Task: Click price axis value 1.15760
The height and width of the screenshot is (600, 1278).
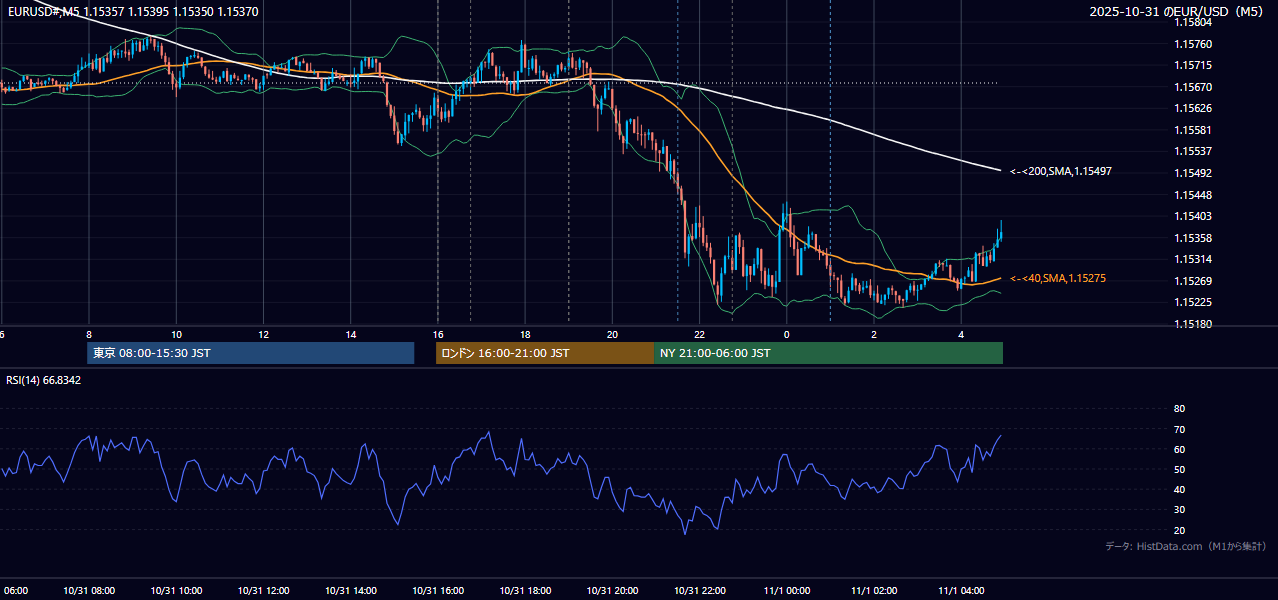Action: (1193, 44)
